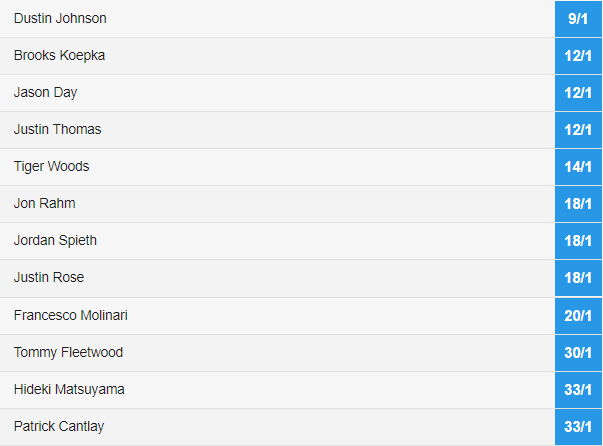Choose Jordan Spieth's 18/1 odds button

tap(578, 241)
